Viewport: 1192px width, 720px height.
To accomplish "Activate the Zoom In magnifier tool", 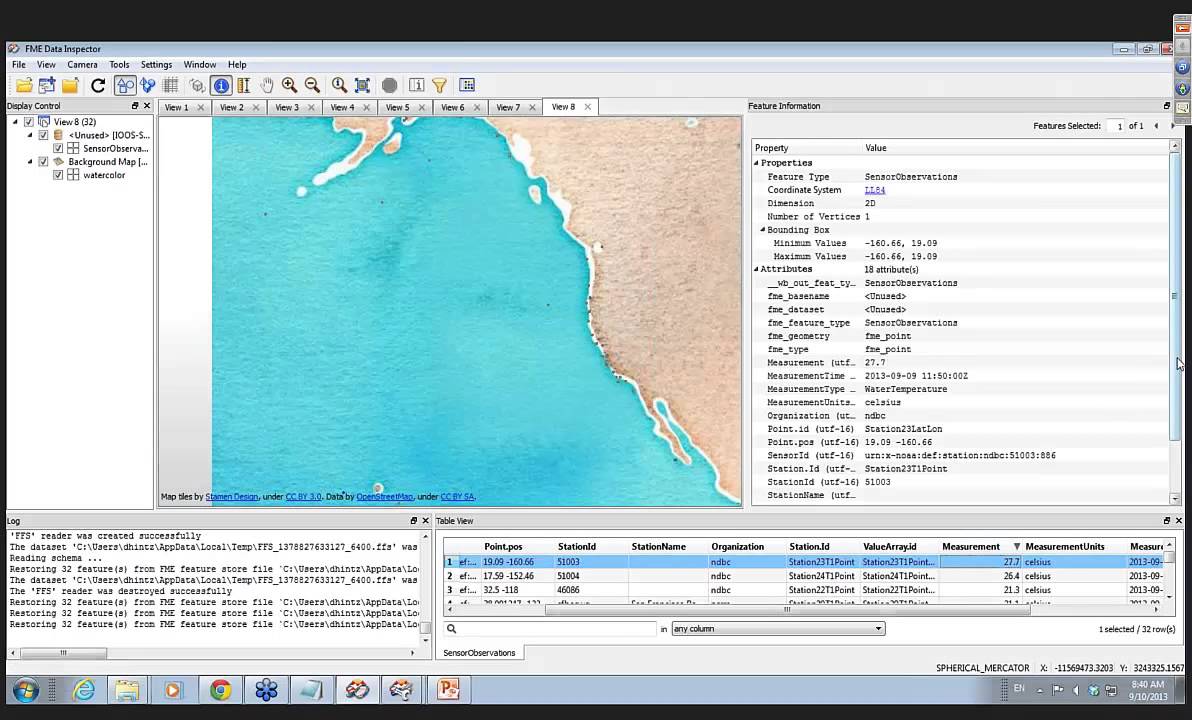I will click(289, 86).
